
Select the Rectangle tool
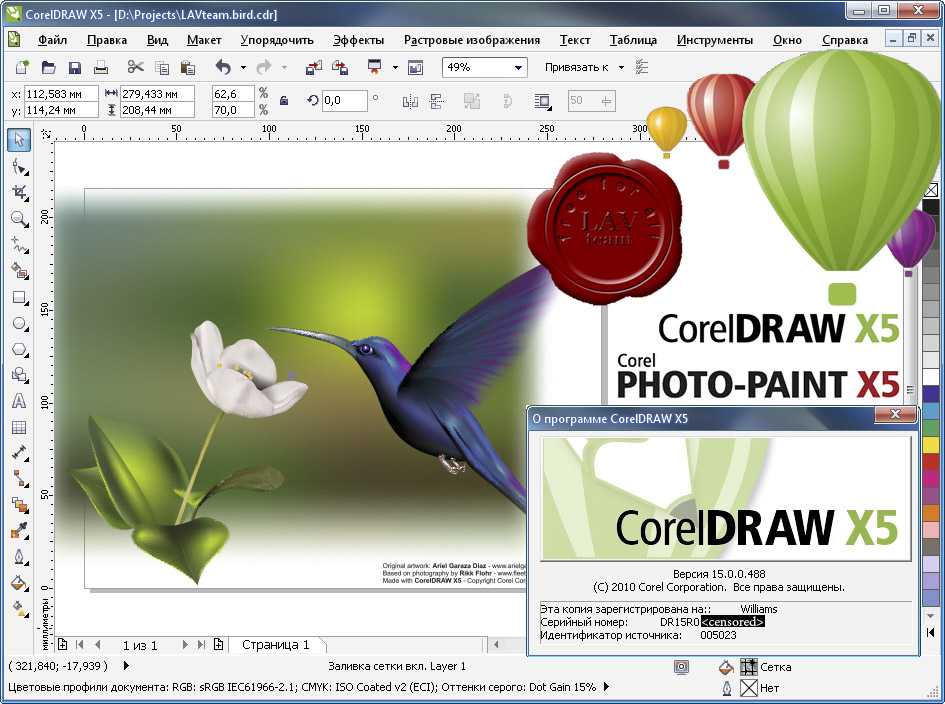(19, 297)
